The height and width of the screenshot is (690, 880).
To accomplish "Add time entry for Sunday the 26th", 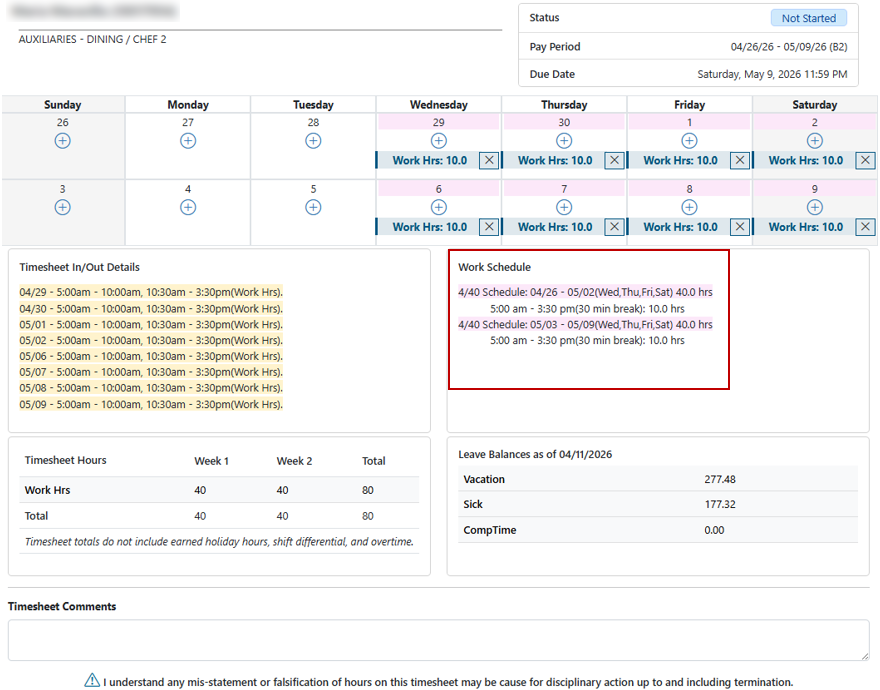I will coord(62,140).
